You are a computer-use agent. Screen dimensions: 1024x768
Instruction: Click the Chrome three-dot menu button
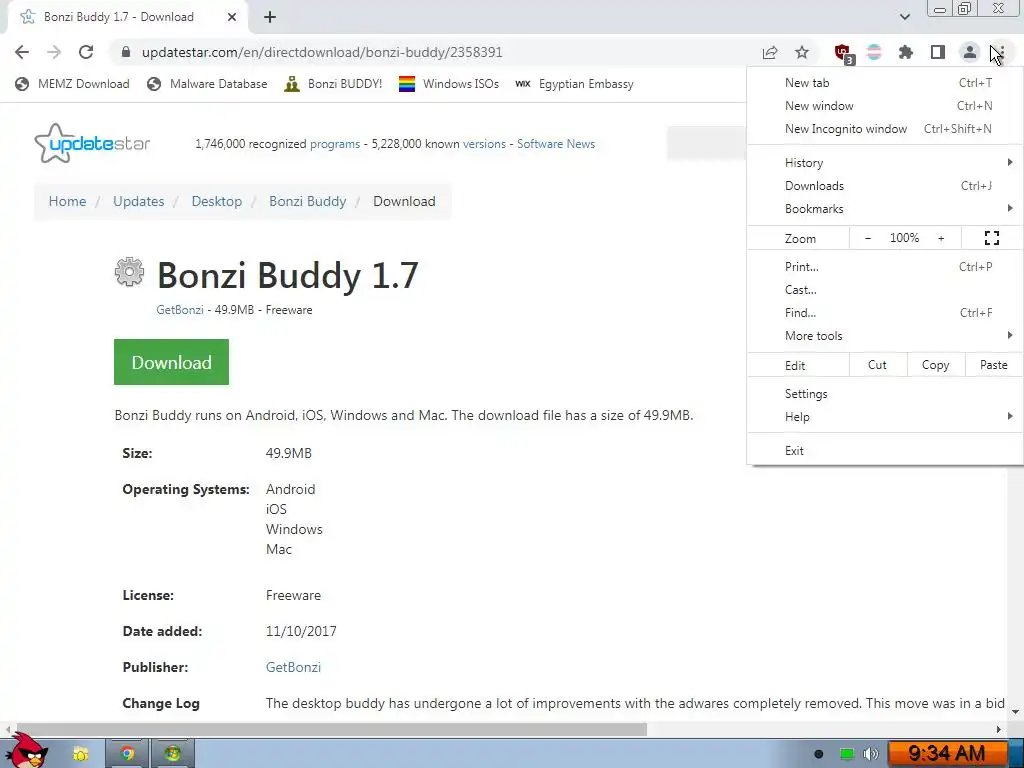point(1001,52)
